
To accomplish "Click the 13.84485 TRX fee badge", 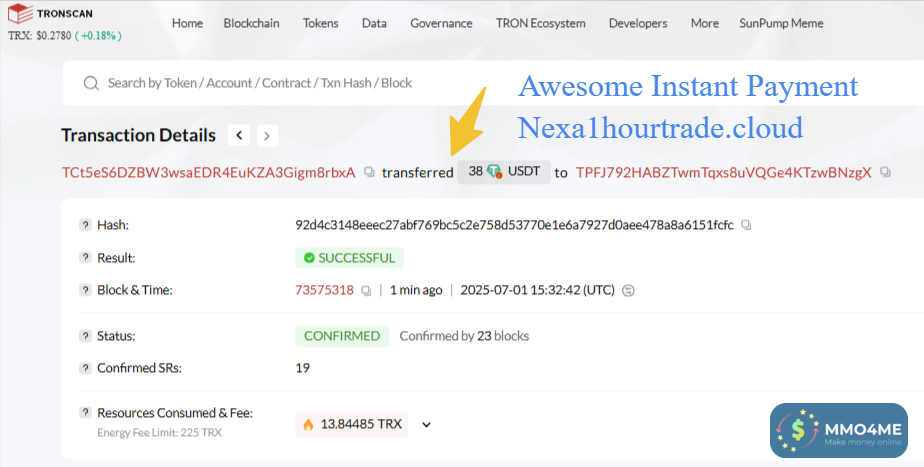I will coord(352,424).
